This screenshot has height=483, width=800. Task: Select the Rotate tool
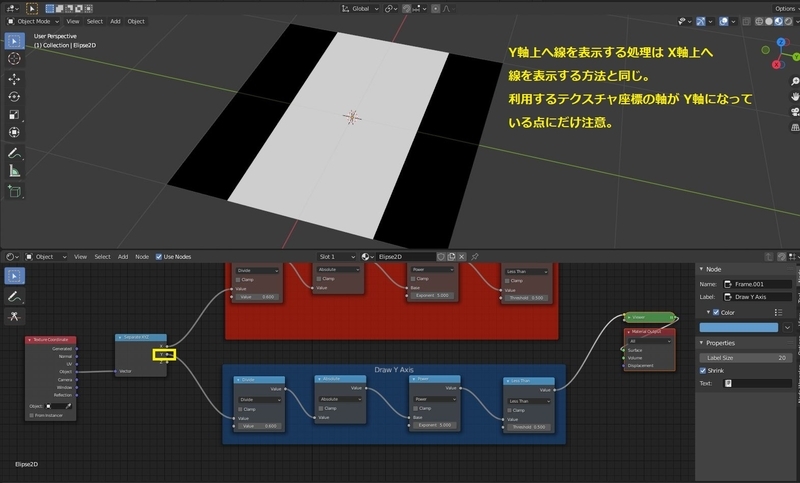14,97
